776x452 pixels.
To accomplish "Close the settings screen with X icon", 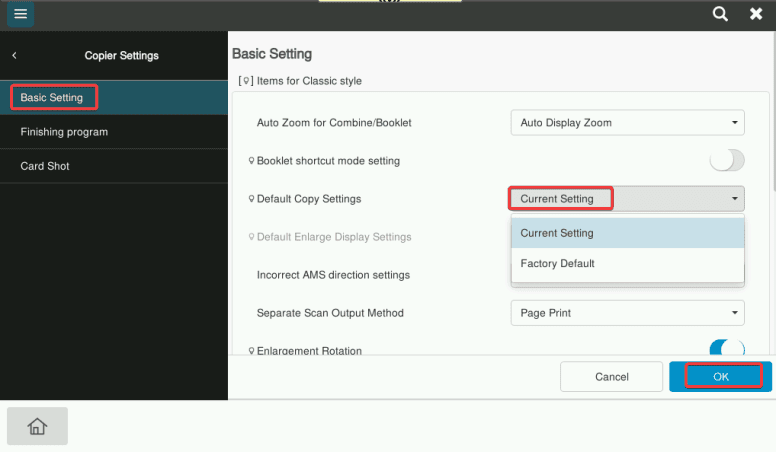I will tap(756, 14).
